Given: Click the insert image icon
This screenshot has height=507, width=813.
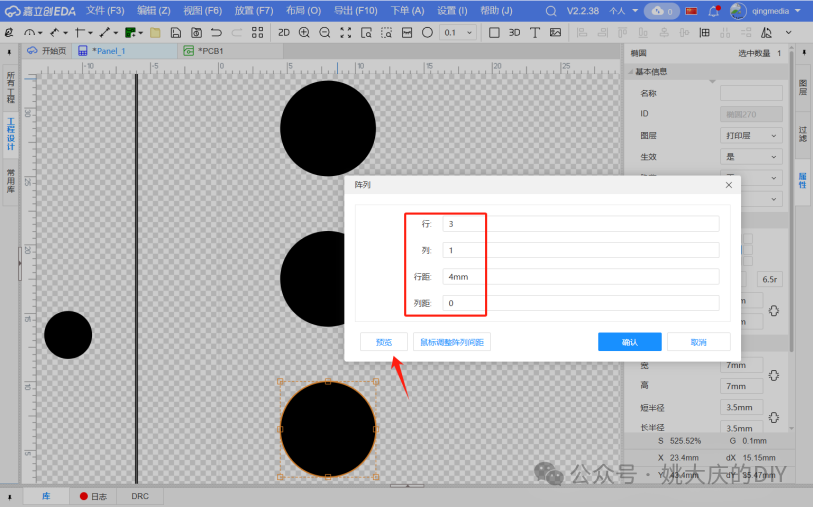Looking at the screenshot, I should 555,32.
